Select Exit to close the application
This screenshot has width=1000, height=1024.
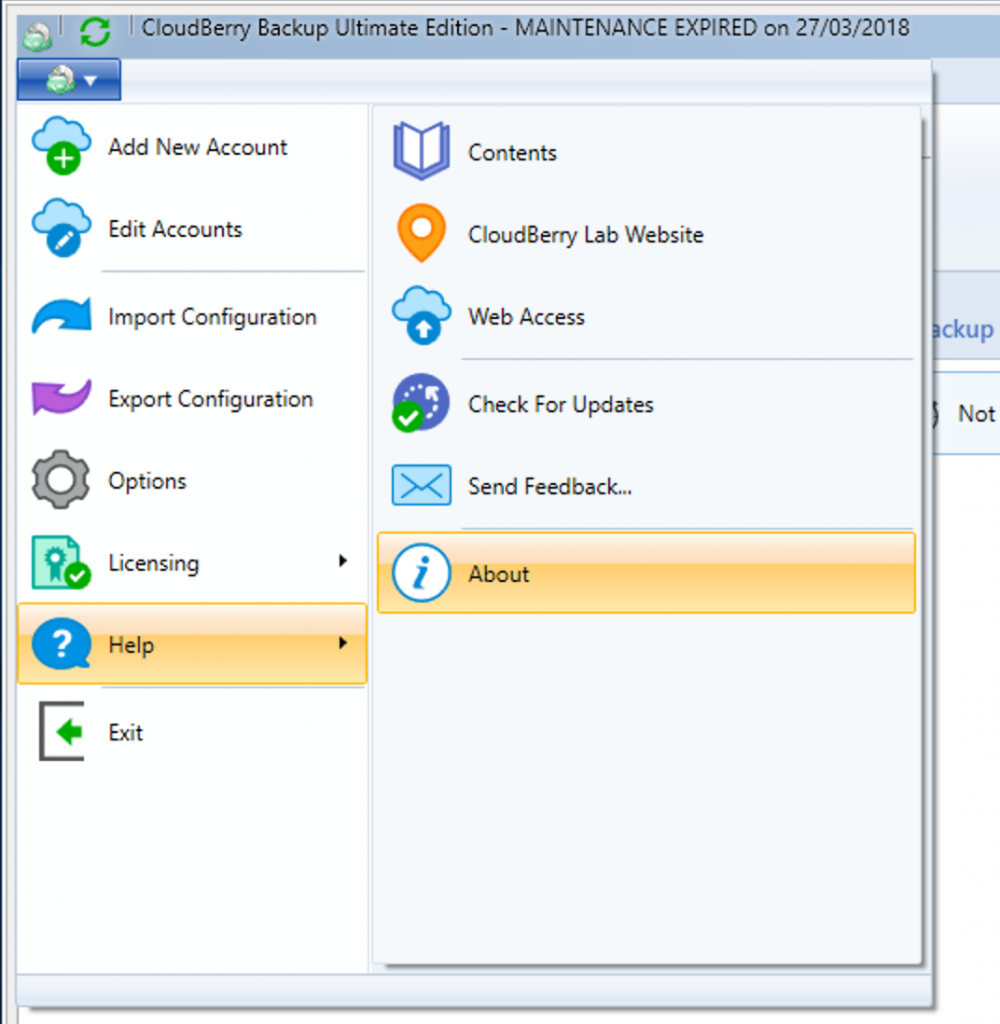click(192, 732)
